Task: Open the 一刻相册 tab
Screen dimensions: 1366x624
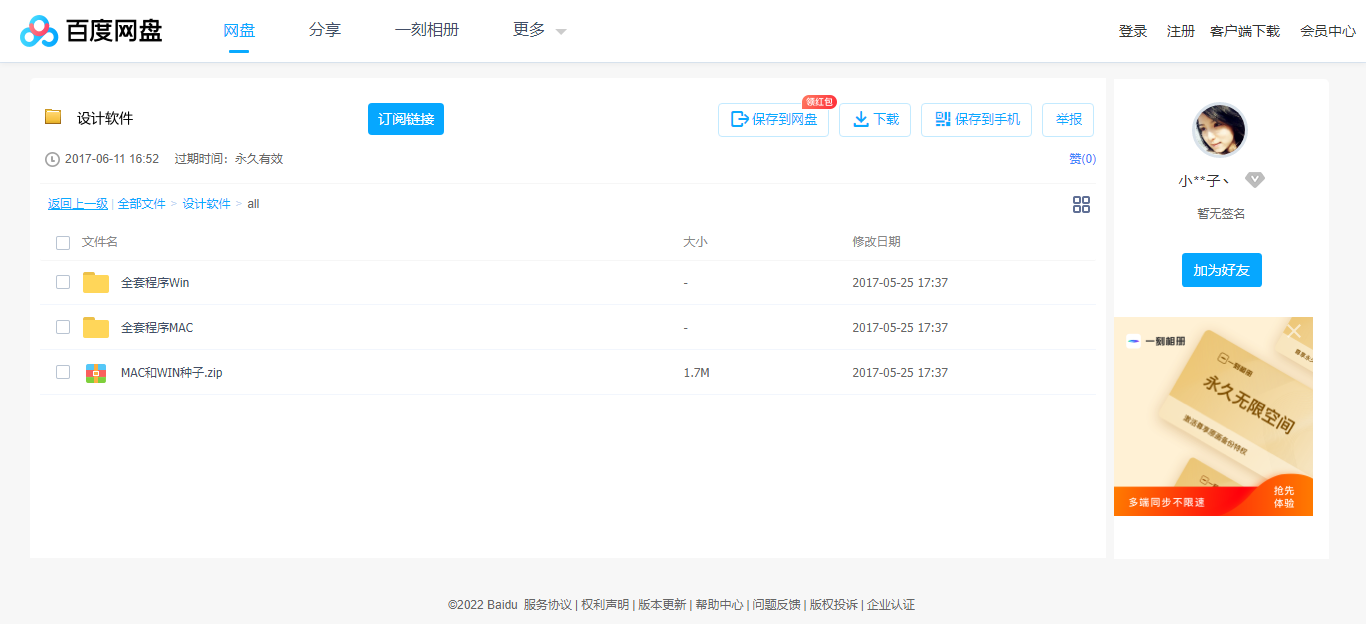Action: click(427, 30)
